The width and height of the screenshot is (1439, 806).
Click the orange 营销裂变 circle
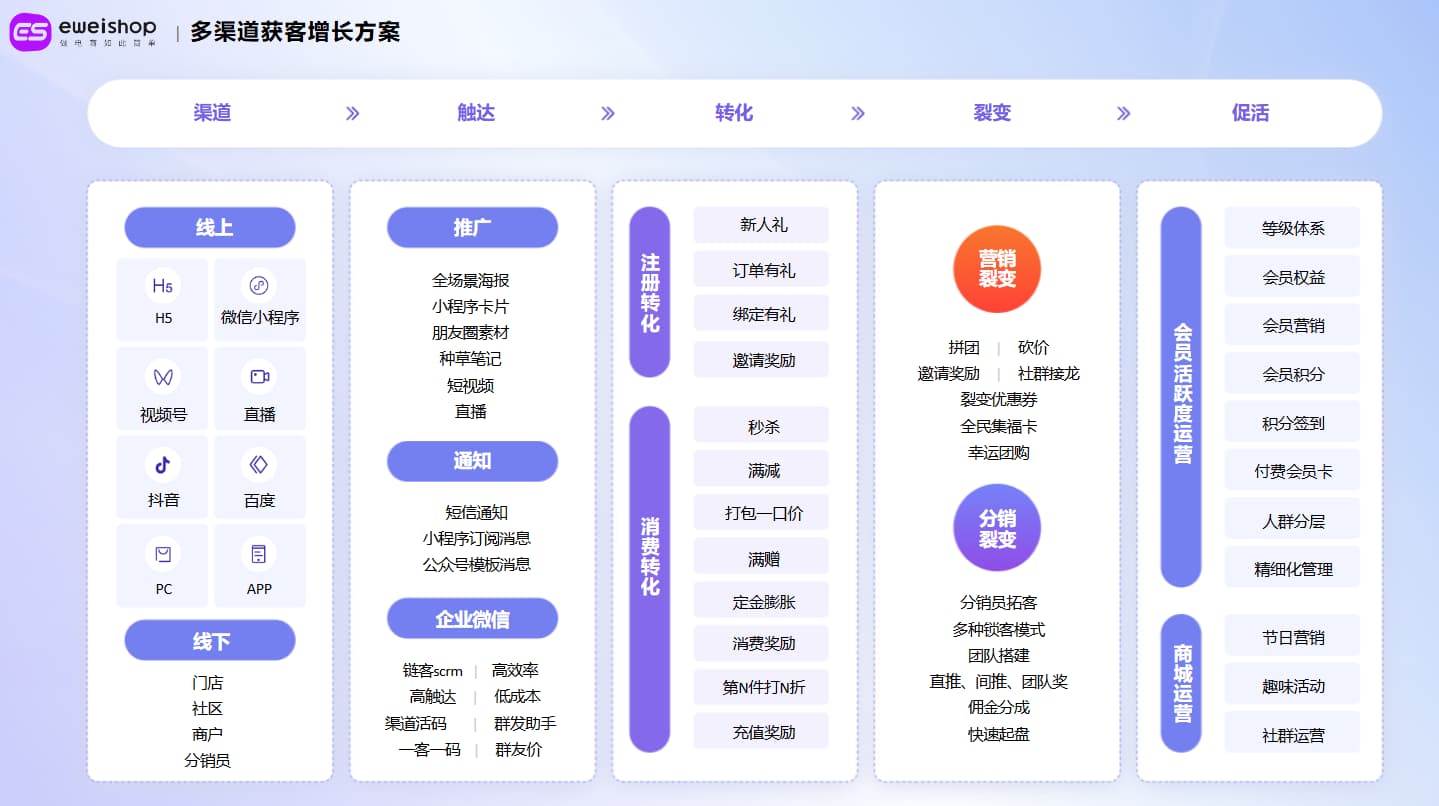[x=997, y=270]
